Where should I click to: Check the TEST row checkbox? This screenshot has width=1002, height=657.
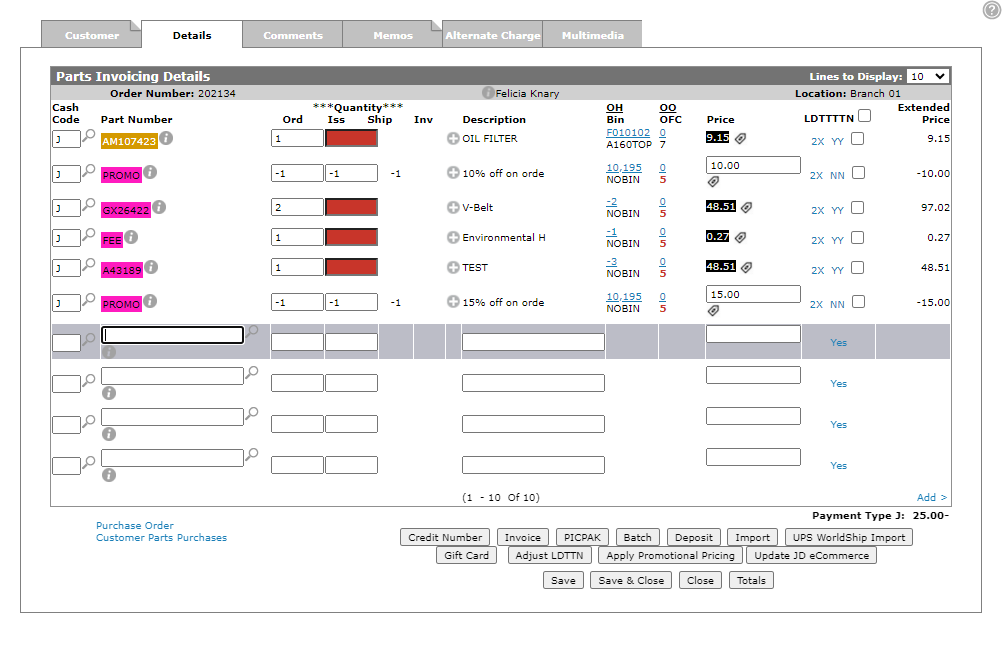pos(857,268)
